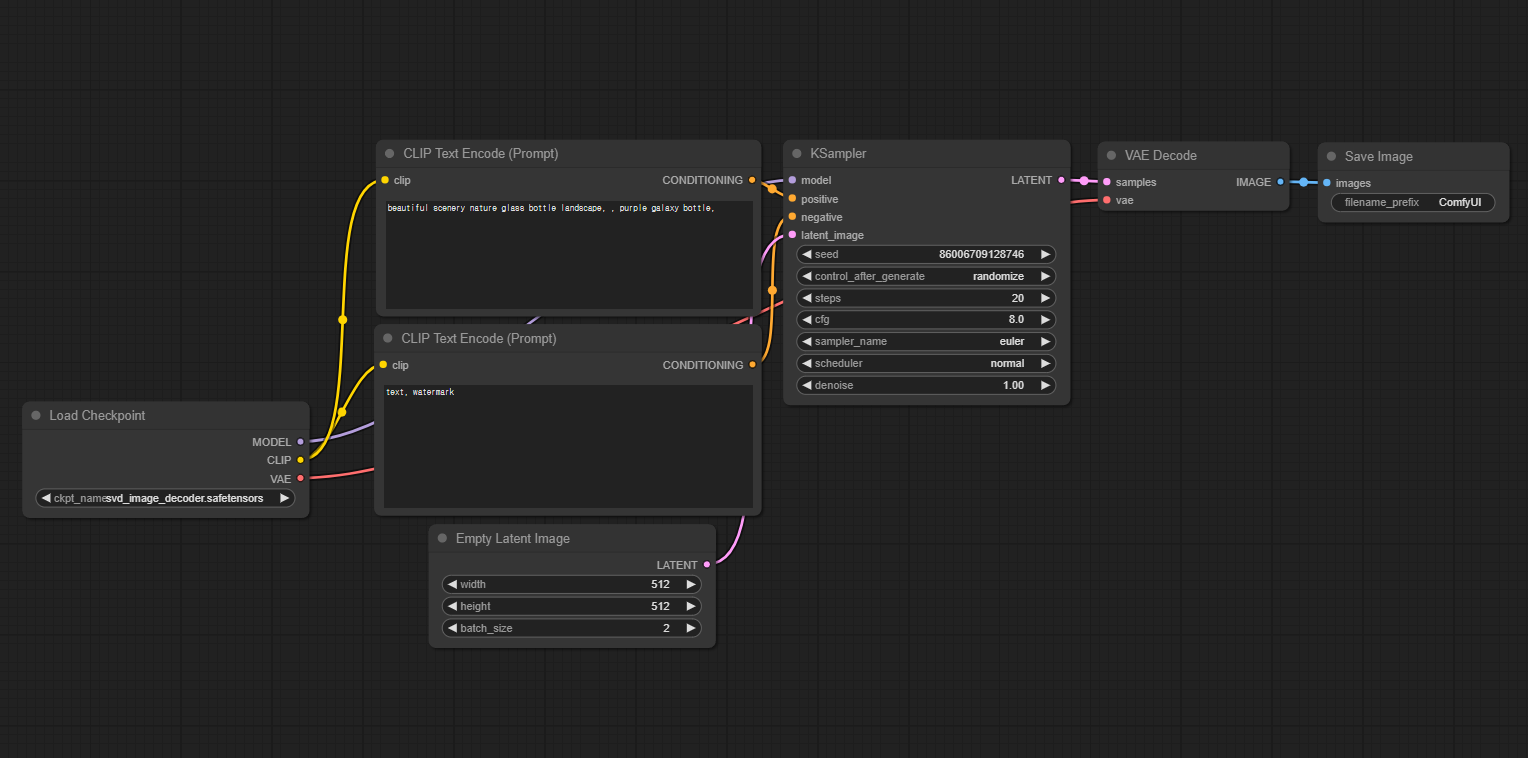1528x758 pixels.
Task: Click the VAE output socket on Load Checkpoint
Action: pos(300,478)
